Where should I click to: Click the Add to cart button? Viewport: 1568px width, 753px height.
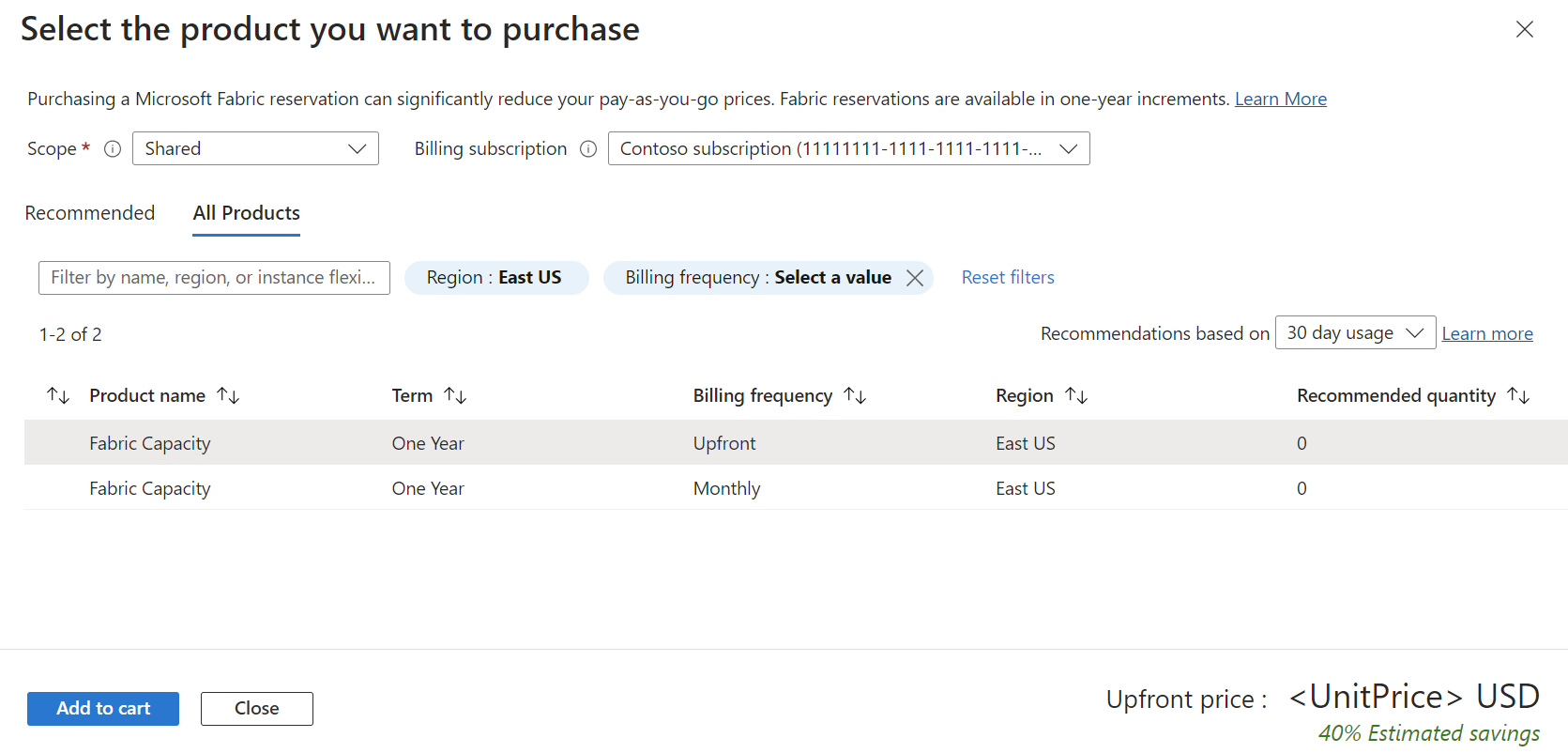103,709
